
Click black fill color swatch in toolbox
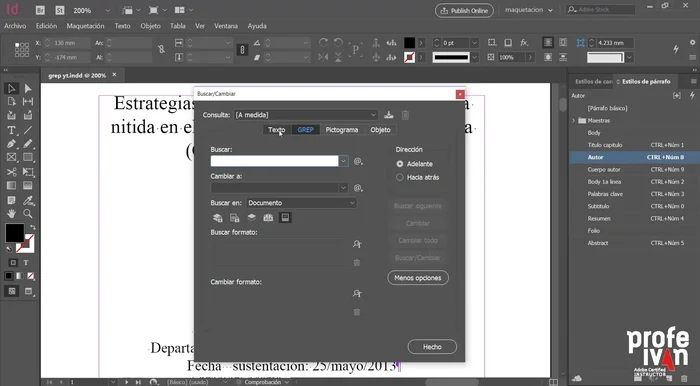click(14, 233)
